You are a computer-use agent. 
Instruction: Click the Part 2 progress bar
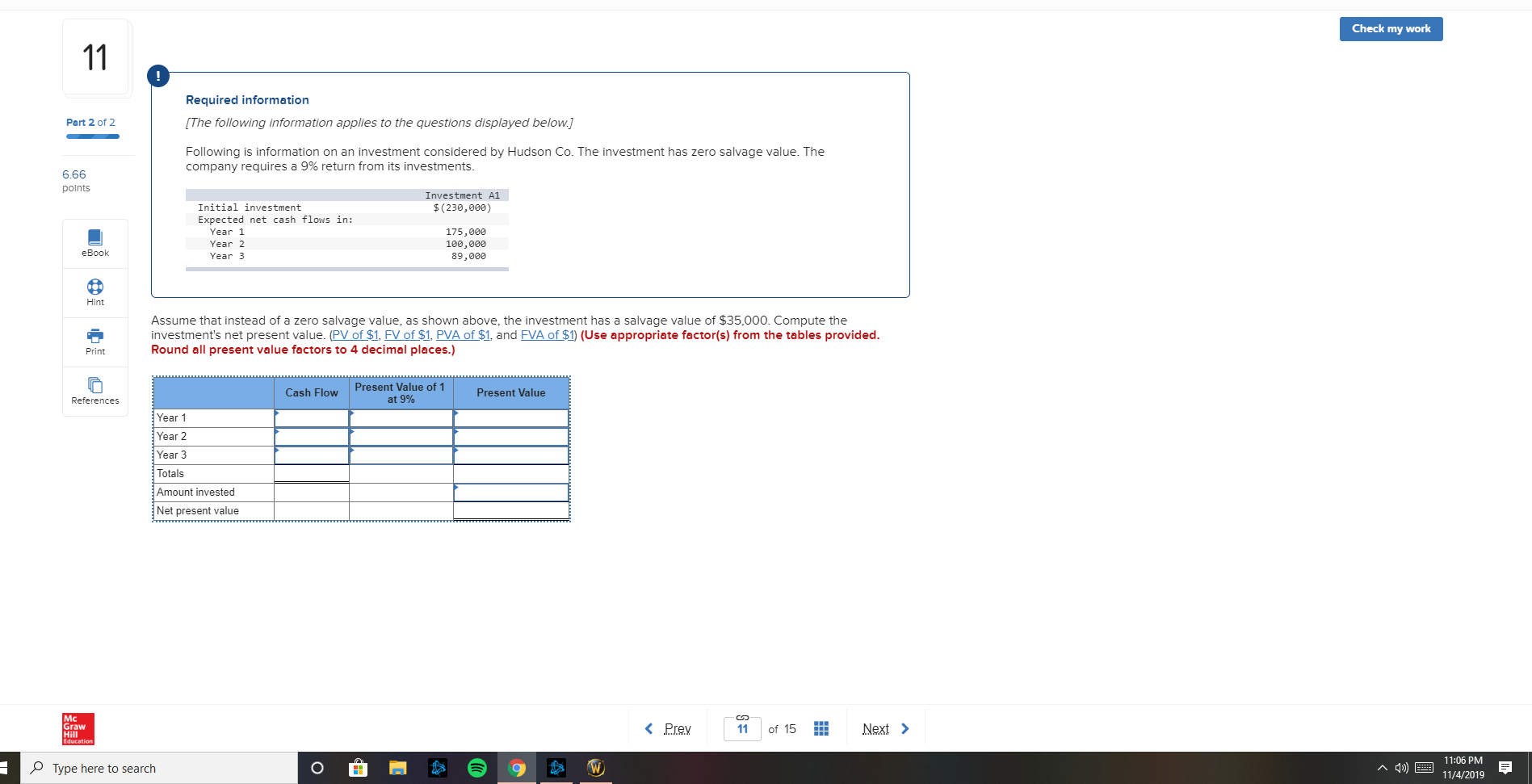[x=92, y=136]
